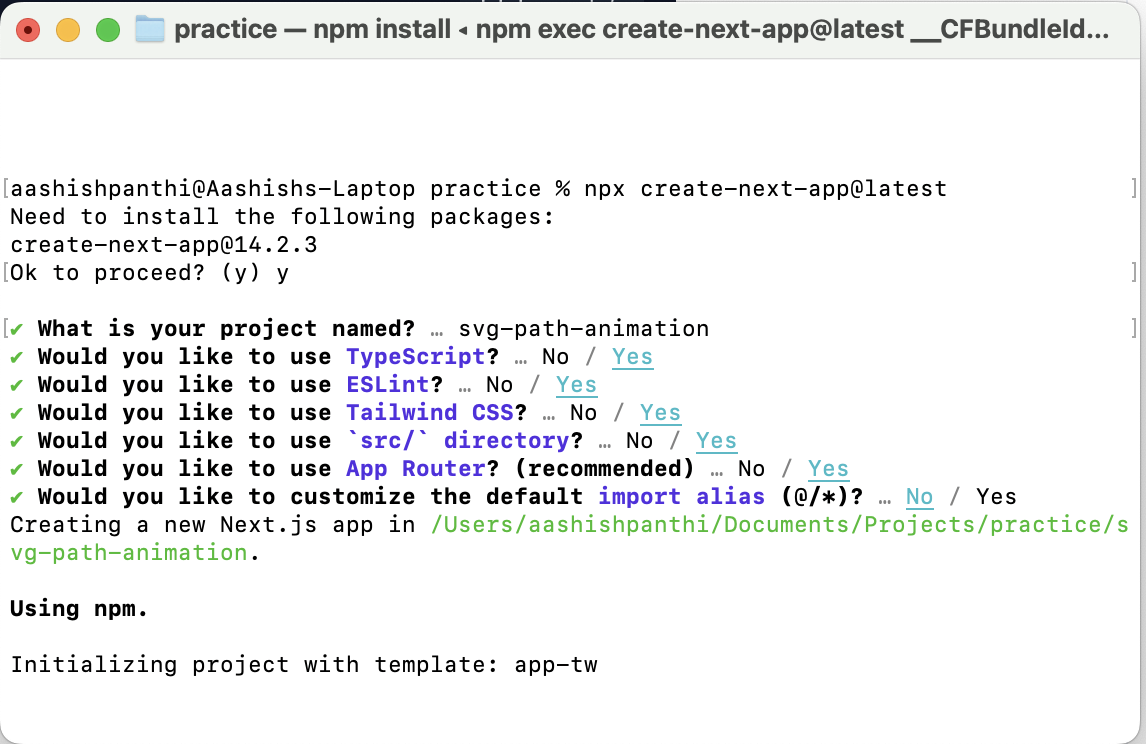Click the underlined Yes on the TypeScript line
The width and height of the screenshot is (1146, 744).
tap(632, 357)
